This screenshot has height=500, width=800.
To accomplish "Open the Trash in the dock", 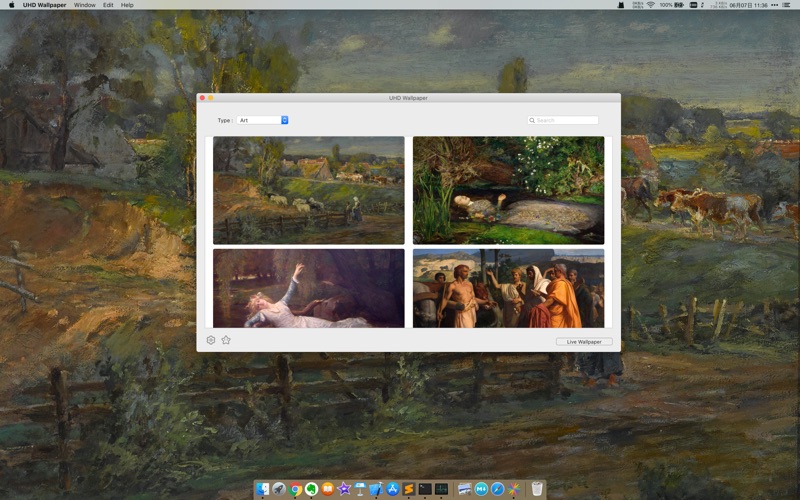I will click(x=537, y=489).
